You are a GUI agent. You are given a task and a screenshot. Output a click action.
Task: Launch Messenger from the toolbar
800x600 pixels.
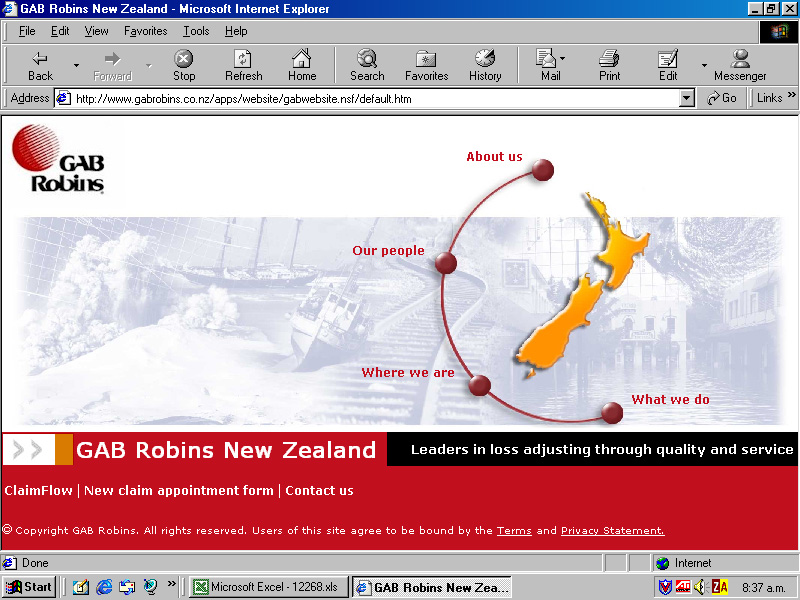point(740,65)
